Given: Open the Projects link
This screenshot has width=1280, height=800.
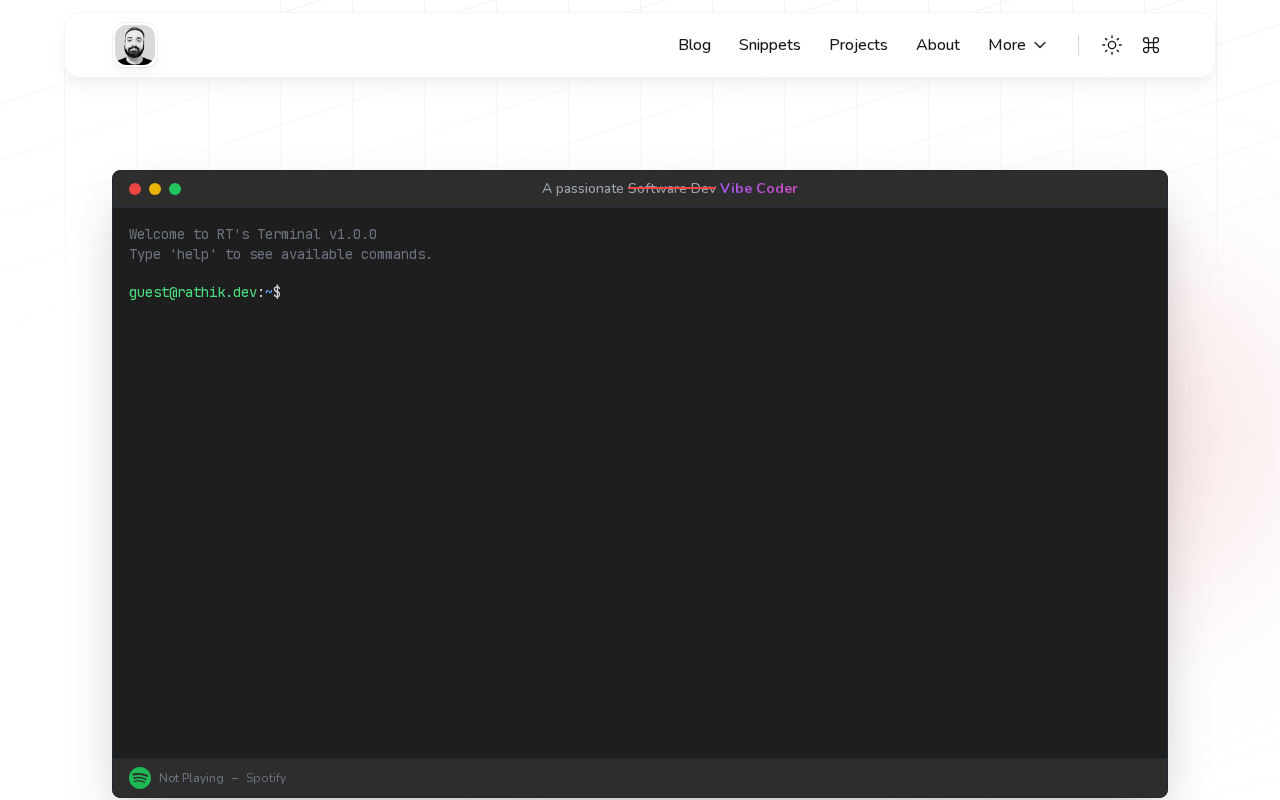Looking at the screenshot, I should 858,45.
